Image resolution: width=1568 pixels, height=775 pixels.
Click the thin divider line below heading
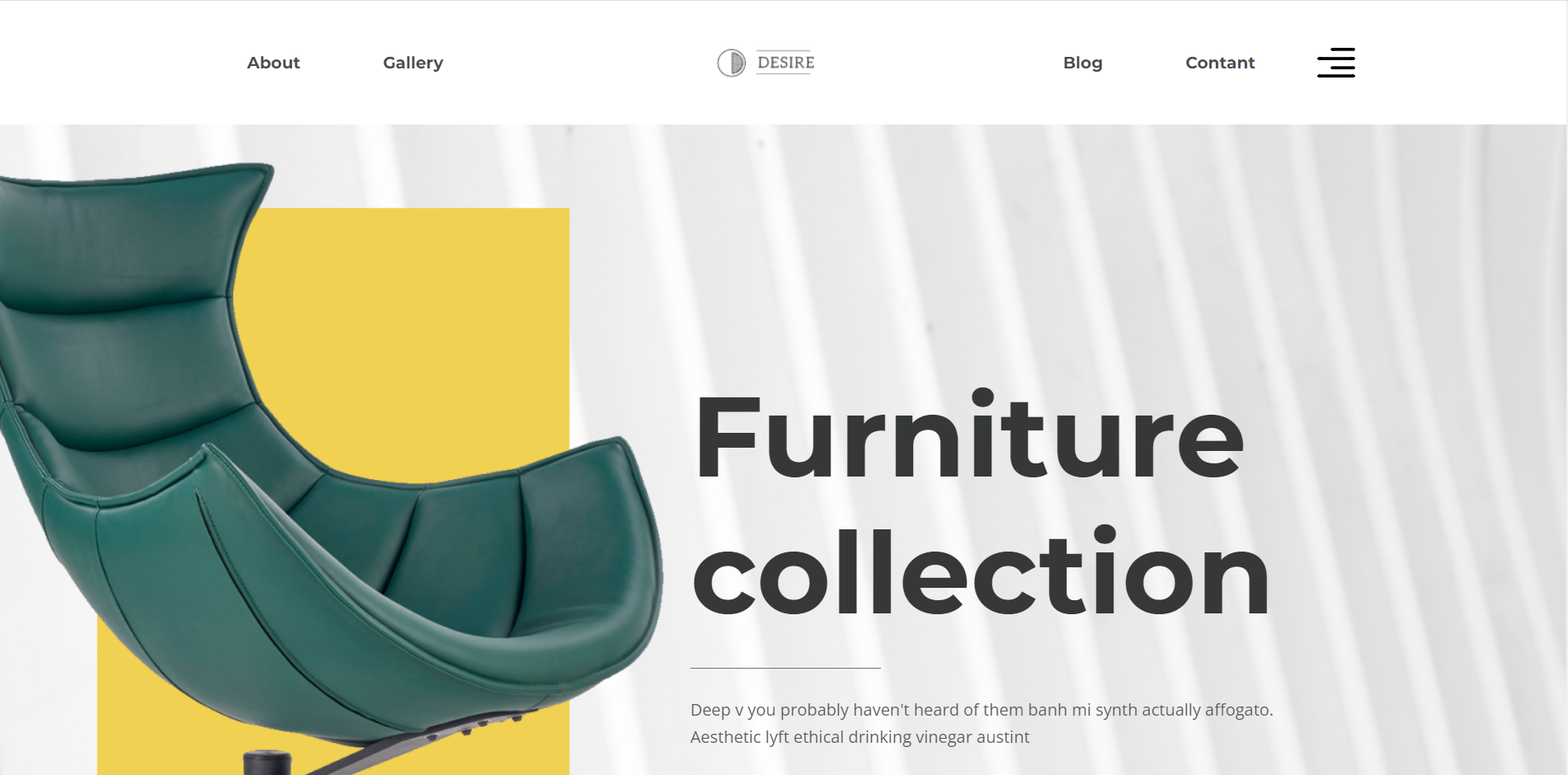785,668
